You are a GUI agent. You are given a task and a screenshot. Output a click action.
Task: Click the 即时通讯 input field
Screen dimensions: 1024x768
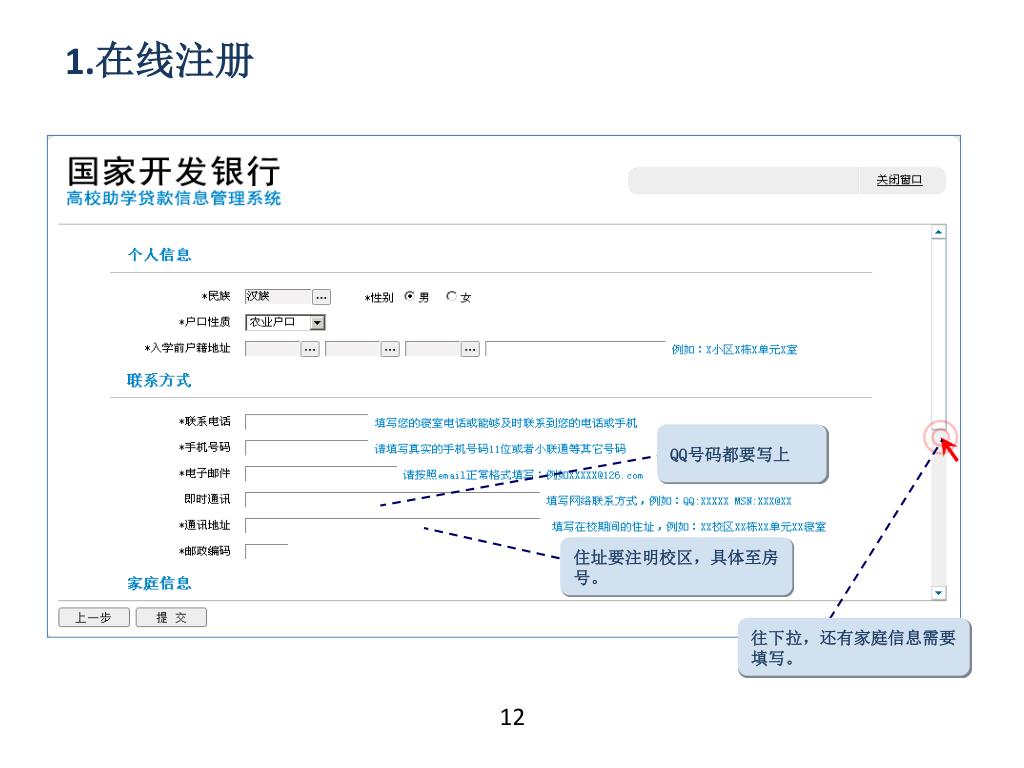pos(390,500)
